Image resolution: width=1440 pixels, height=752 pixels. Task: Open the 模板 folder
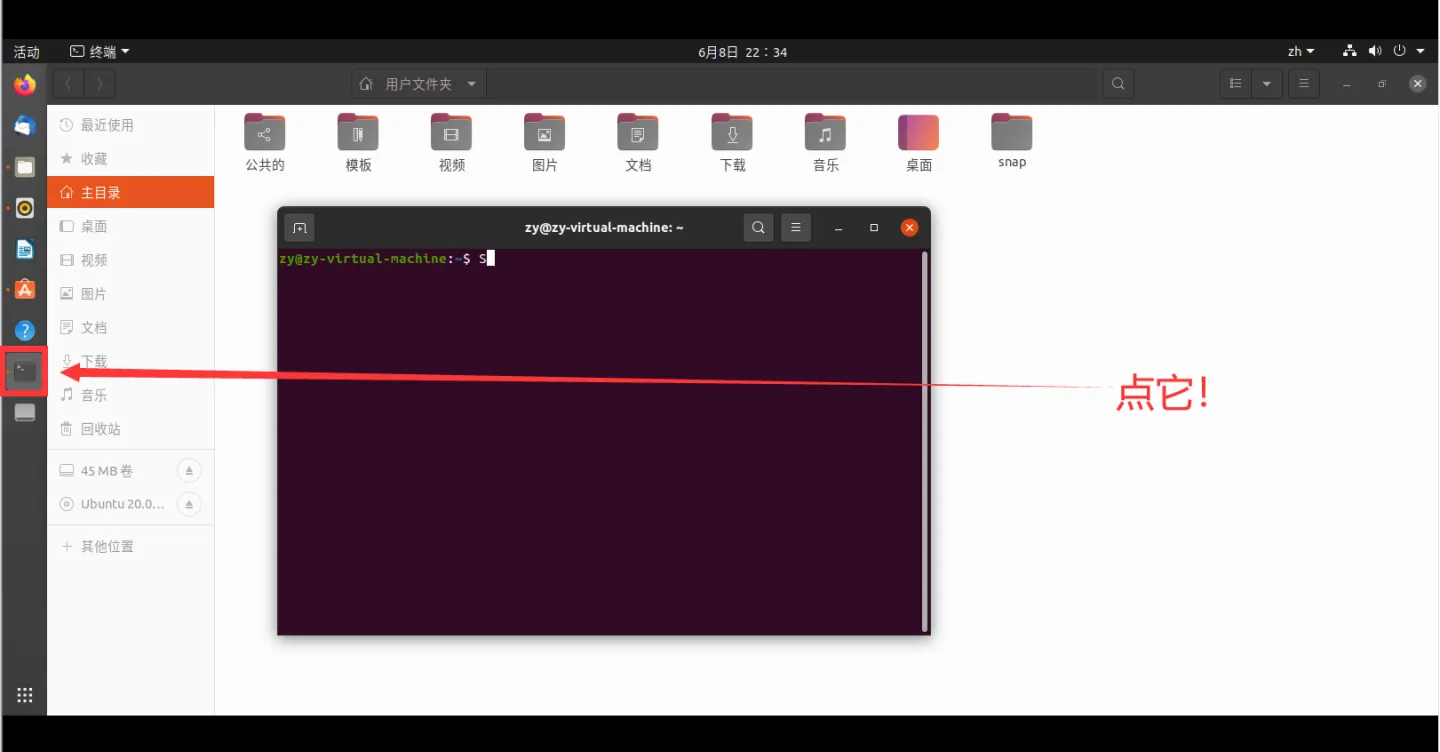(x=358, y=143)
